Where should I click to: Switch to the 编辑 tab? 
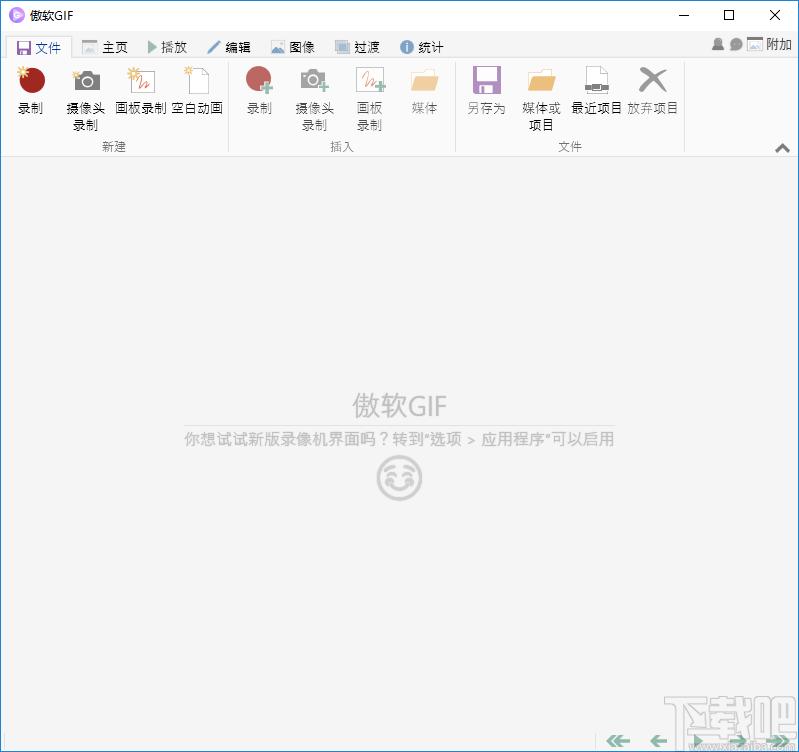coord(229,47)
